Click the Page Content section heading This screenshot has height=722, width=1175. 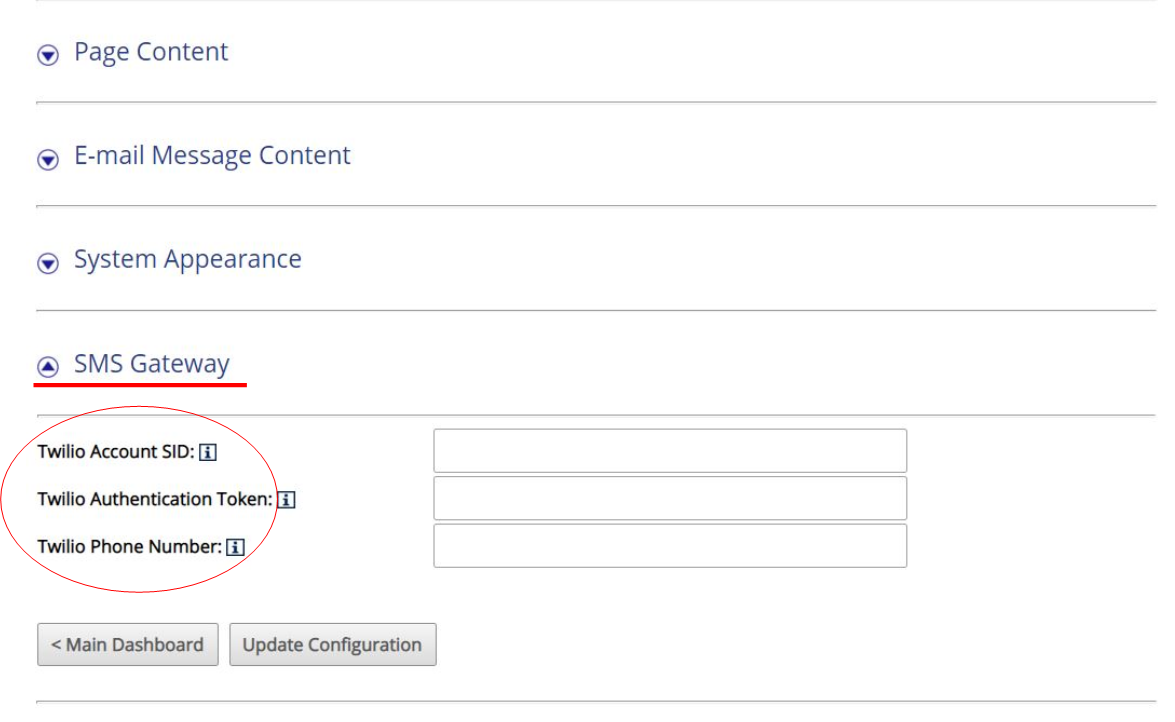pyautogui.click(x=151, y=52)
